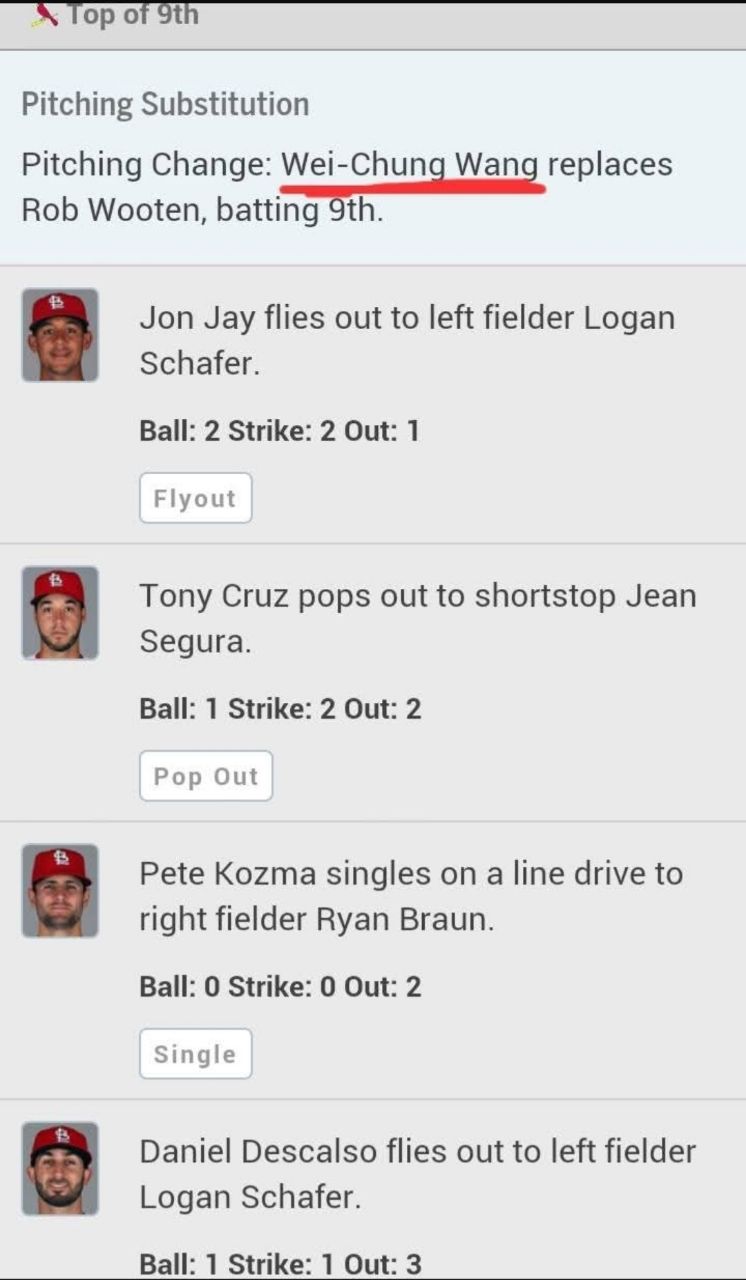Open Pete Kozma's player headshot
Image resolution: width=746 pixels, height=1280 pixels.
coord(60,891)
